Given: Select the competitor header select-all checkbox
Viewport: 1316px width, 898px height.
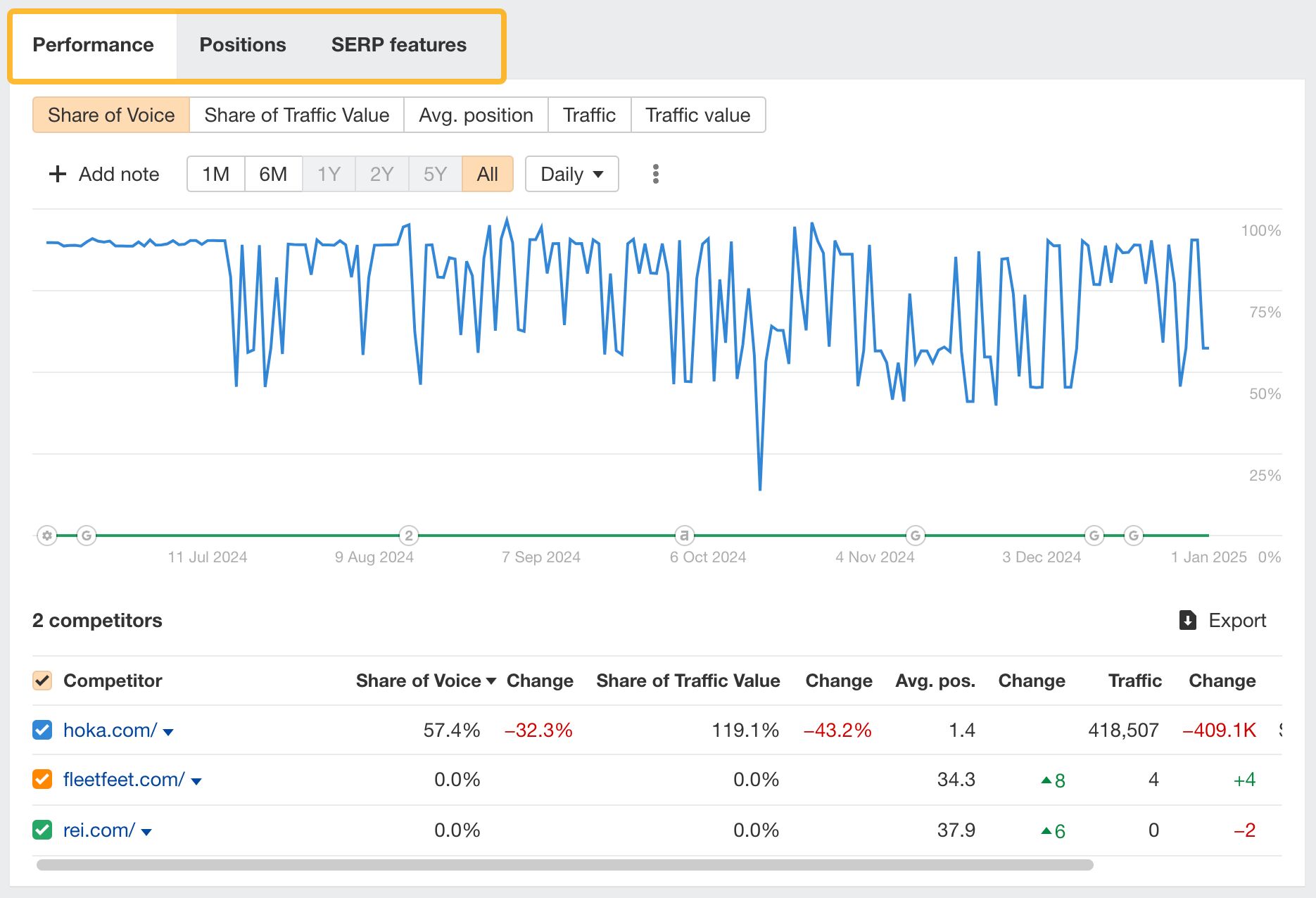Looking at the screenshot, I should point(42,681).
